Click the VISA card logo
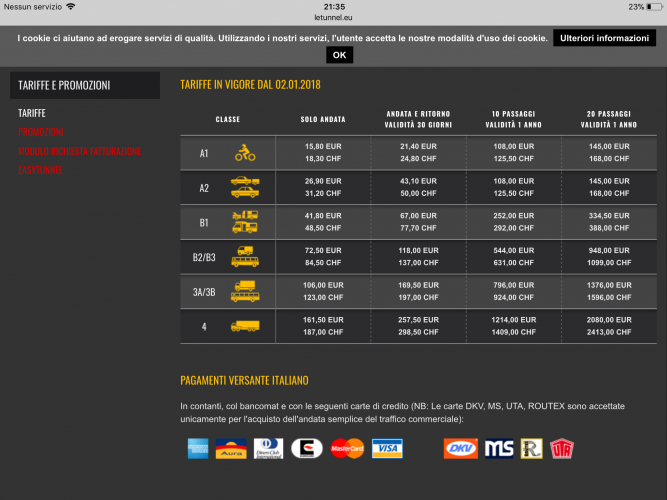This screenshot has height=500, width=667. (386, 449)
